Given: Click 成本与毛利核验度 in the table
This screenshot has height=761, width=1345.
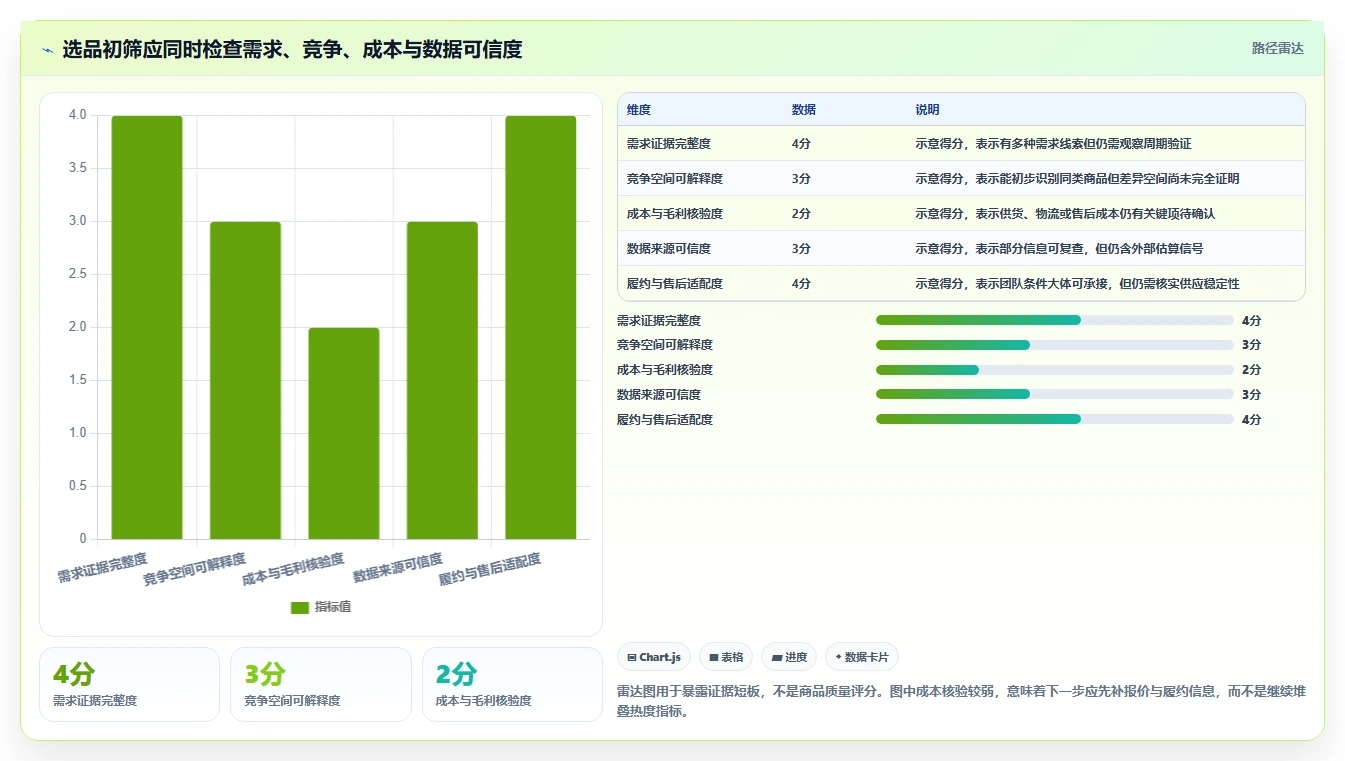Looking at the screenshot, I should click(675, 214).
